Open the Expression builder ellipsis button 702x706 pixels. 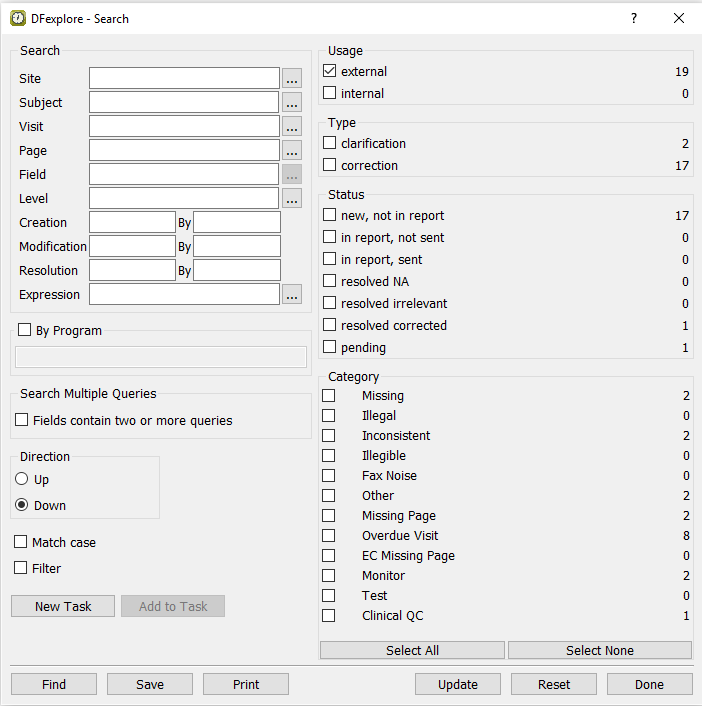coord(291,295)
